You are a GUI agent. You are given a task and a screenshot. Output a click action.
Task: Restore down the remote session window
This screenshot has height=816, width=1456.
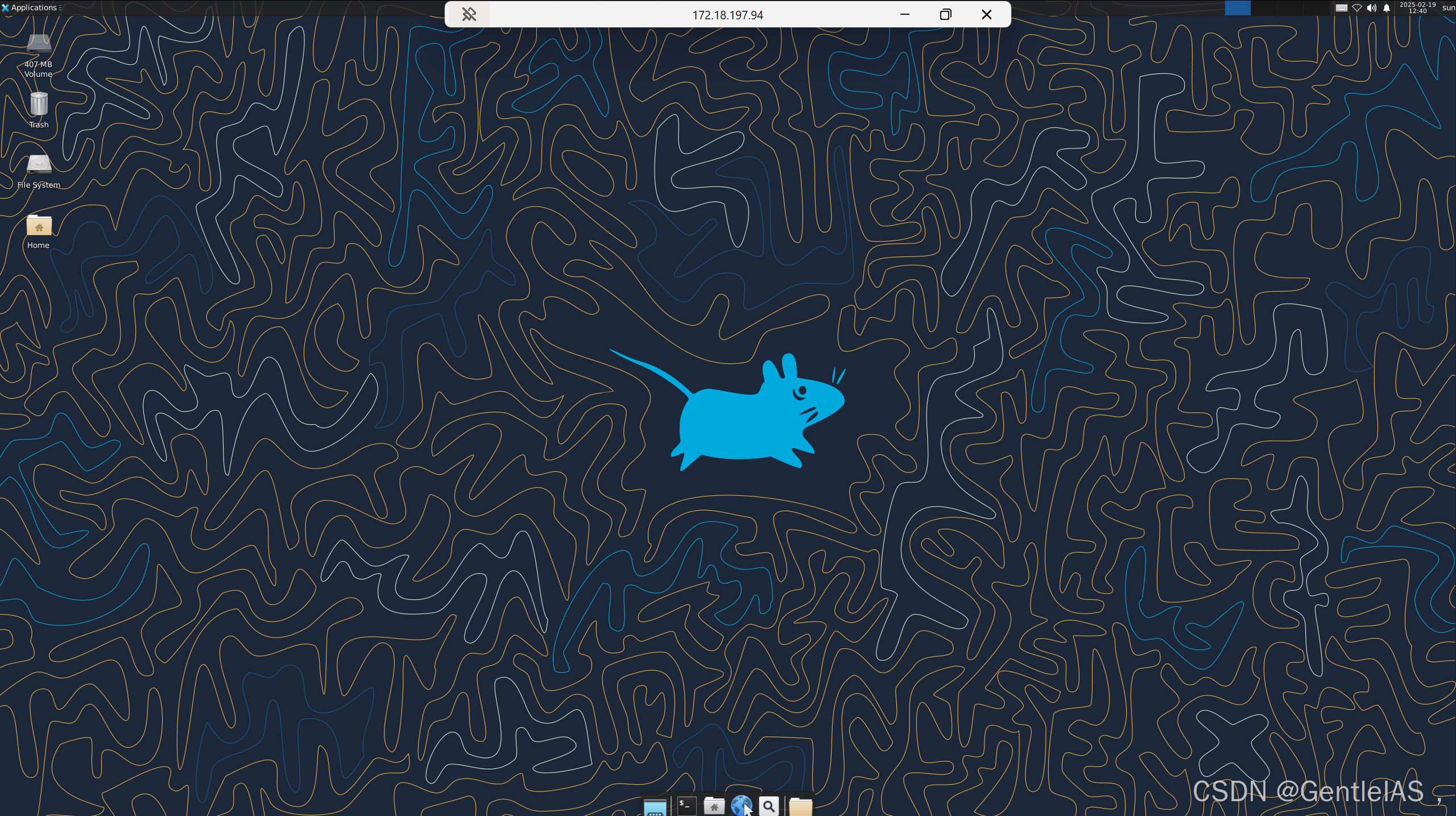tap(945, 14)
